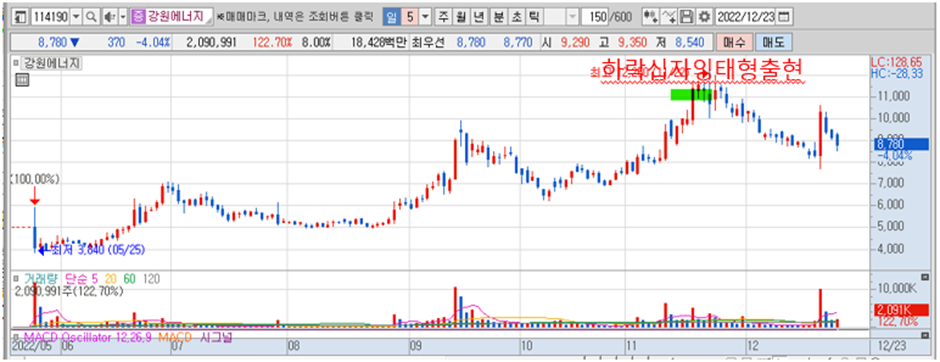Click the (100.00%) label on chart

(x=35, y=179)
